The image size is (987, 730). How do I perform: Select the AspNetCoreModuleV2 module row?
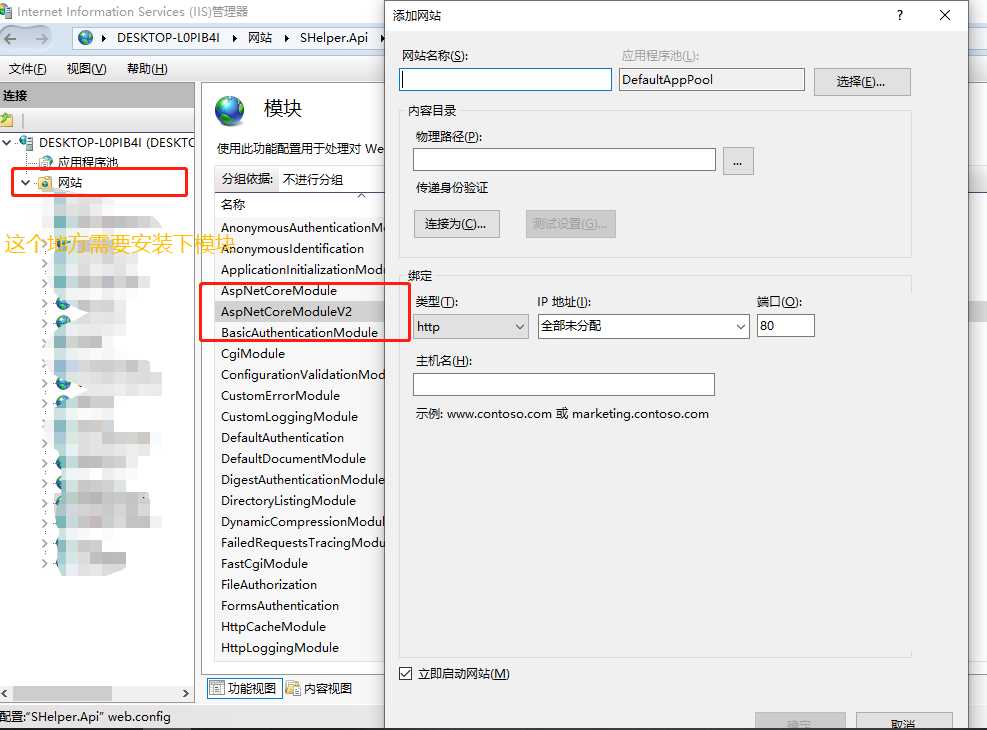tap(301, 312)
